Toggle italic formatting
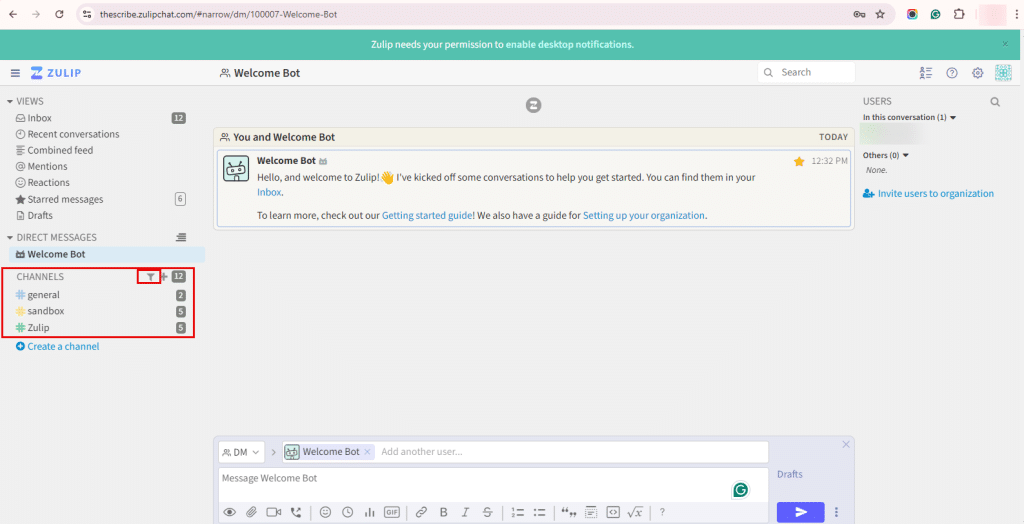This screenshot has height=524, width=1024. coord(466,512)
